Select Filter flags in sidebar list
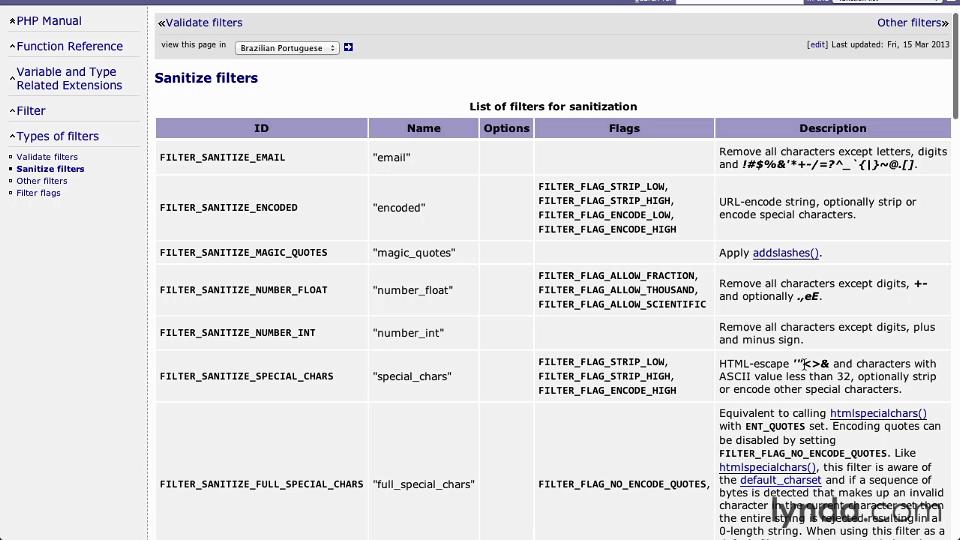Viewport: 960px width, 540px height. (x=38, y=193)
